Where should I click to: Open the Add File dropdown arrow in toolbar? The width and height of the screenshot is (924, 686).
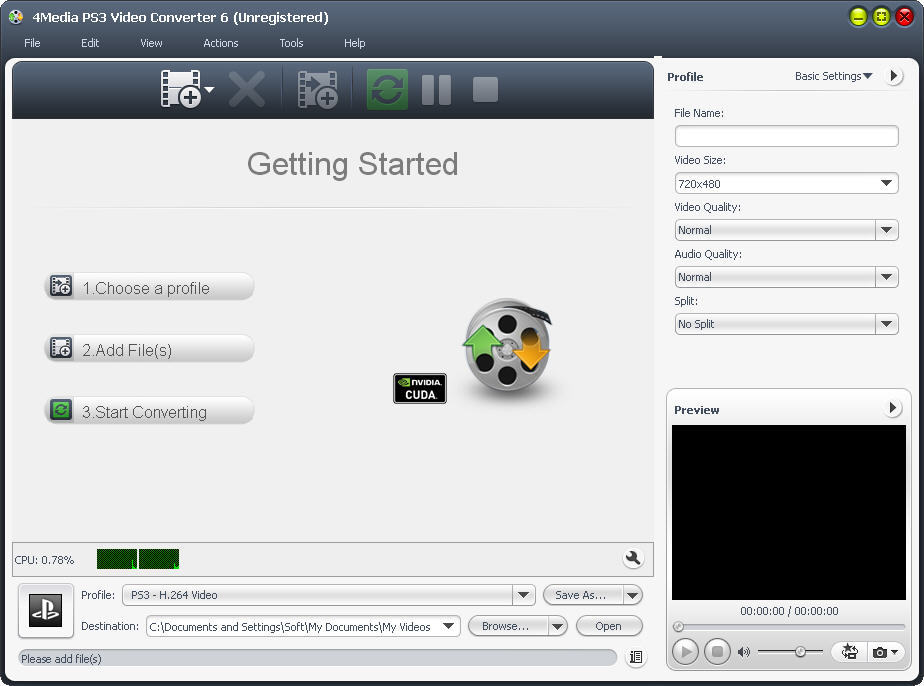(209, 90)
